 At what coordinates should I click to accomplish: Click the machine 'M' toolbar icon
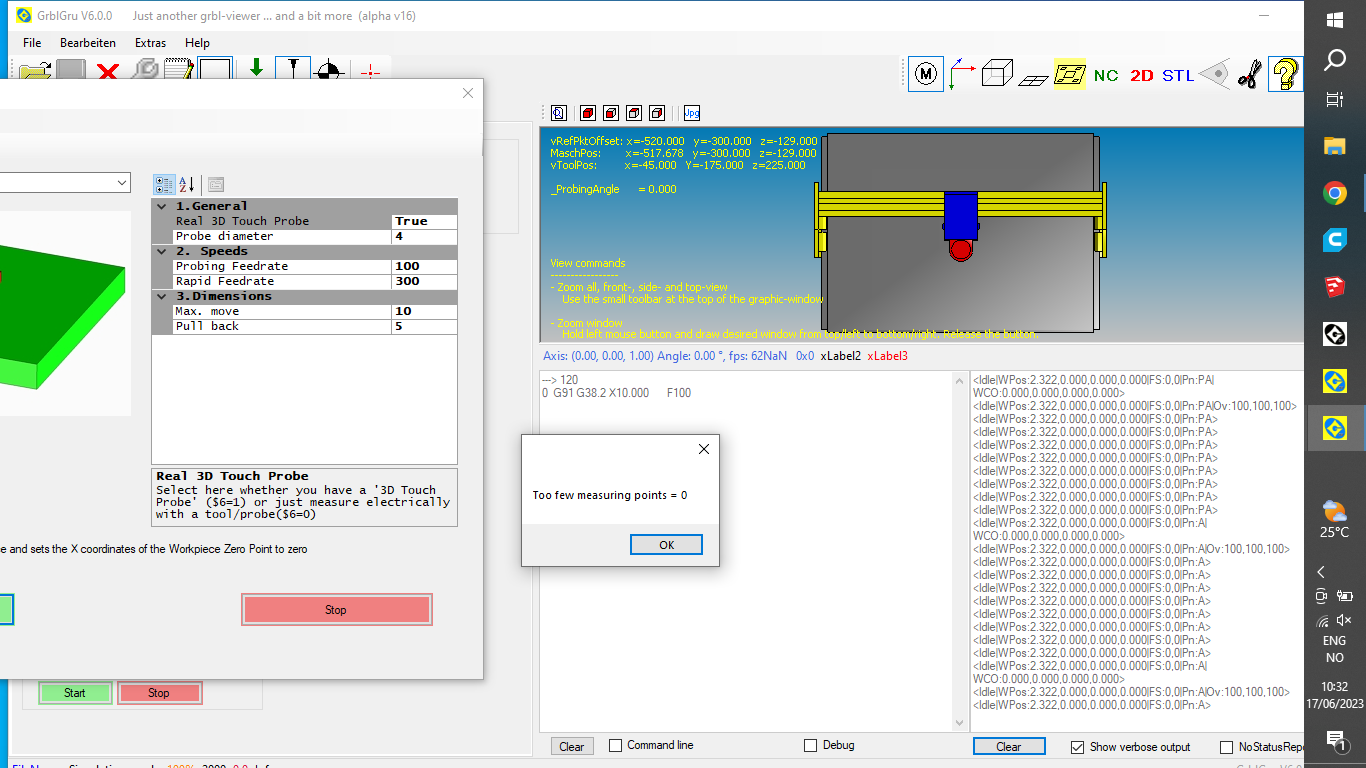926,75
